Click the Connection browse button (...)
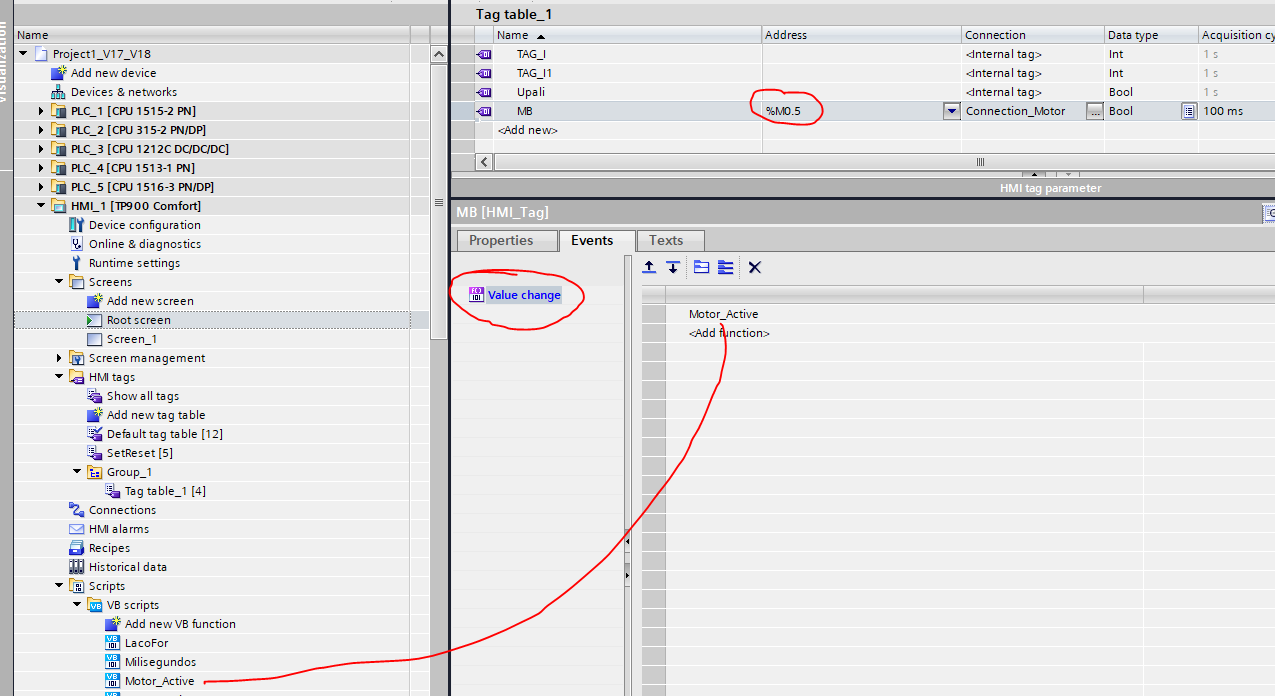This screenshot has width=1275, height=696. coord(1095,111)
